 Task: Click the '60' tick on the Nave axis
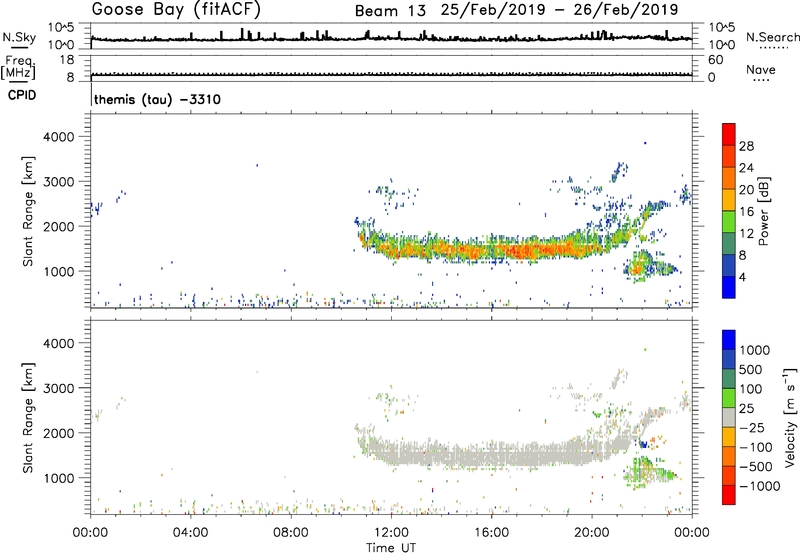716,60
